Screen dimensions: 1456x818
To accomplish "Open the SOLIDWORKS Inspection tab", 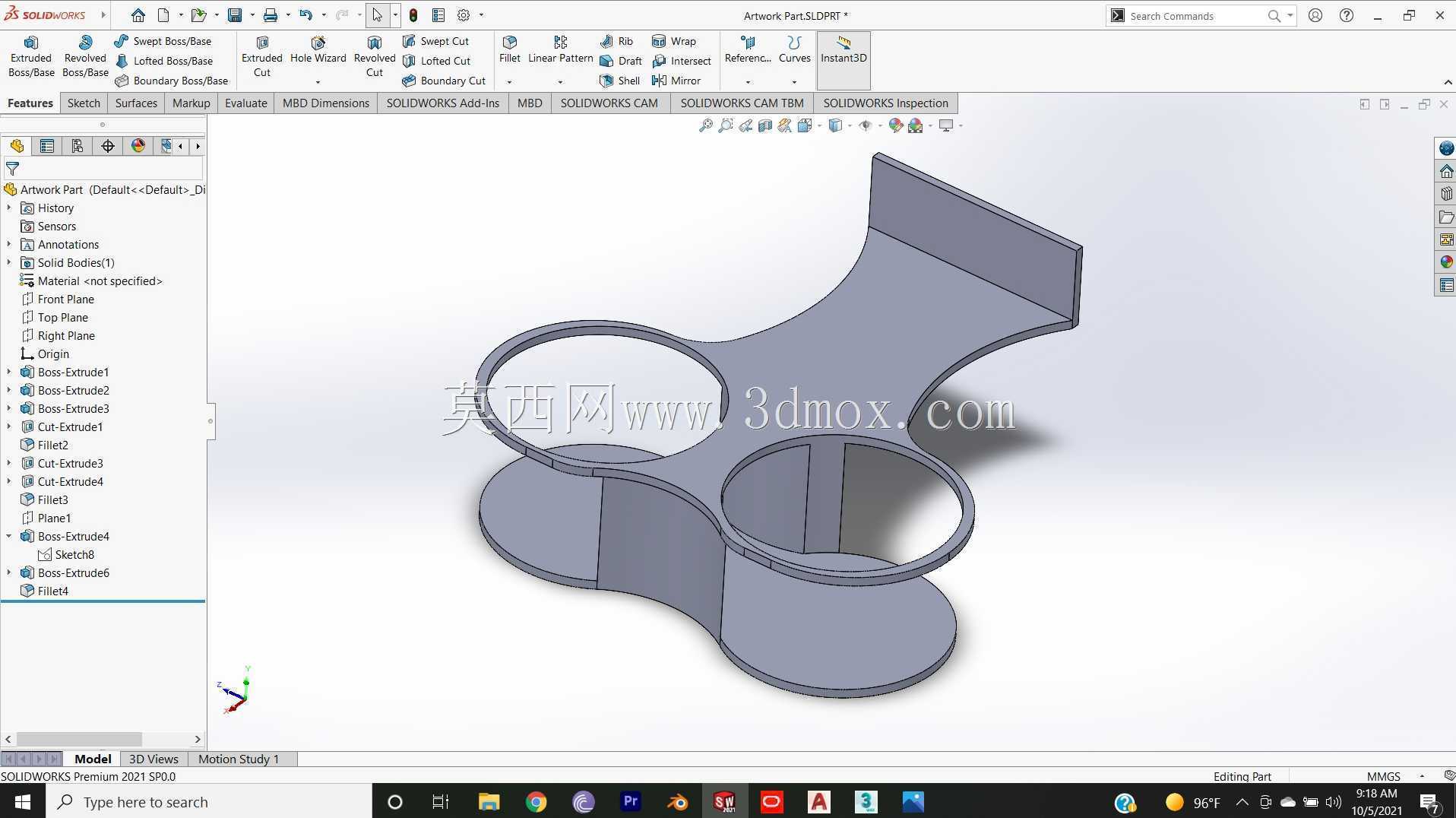I will (x=885, y=103).
